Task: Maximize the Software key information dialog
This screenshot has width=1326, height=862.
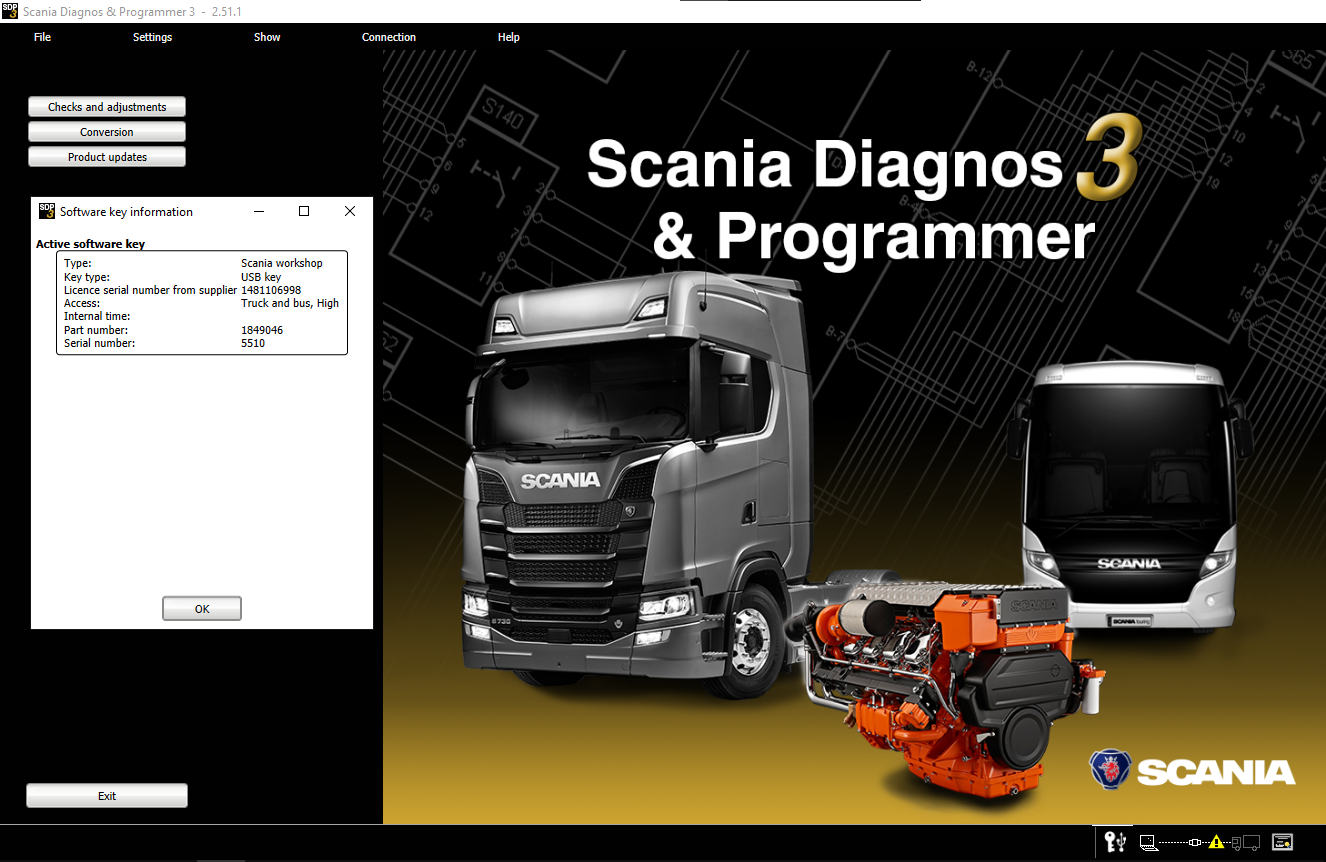Action: pos(304,211)
